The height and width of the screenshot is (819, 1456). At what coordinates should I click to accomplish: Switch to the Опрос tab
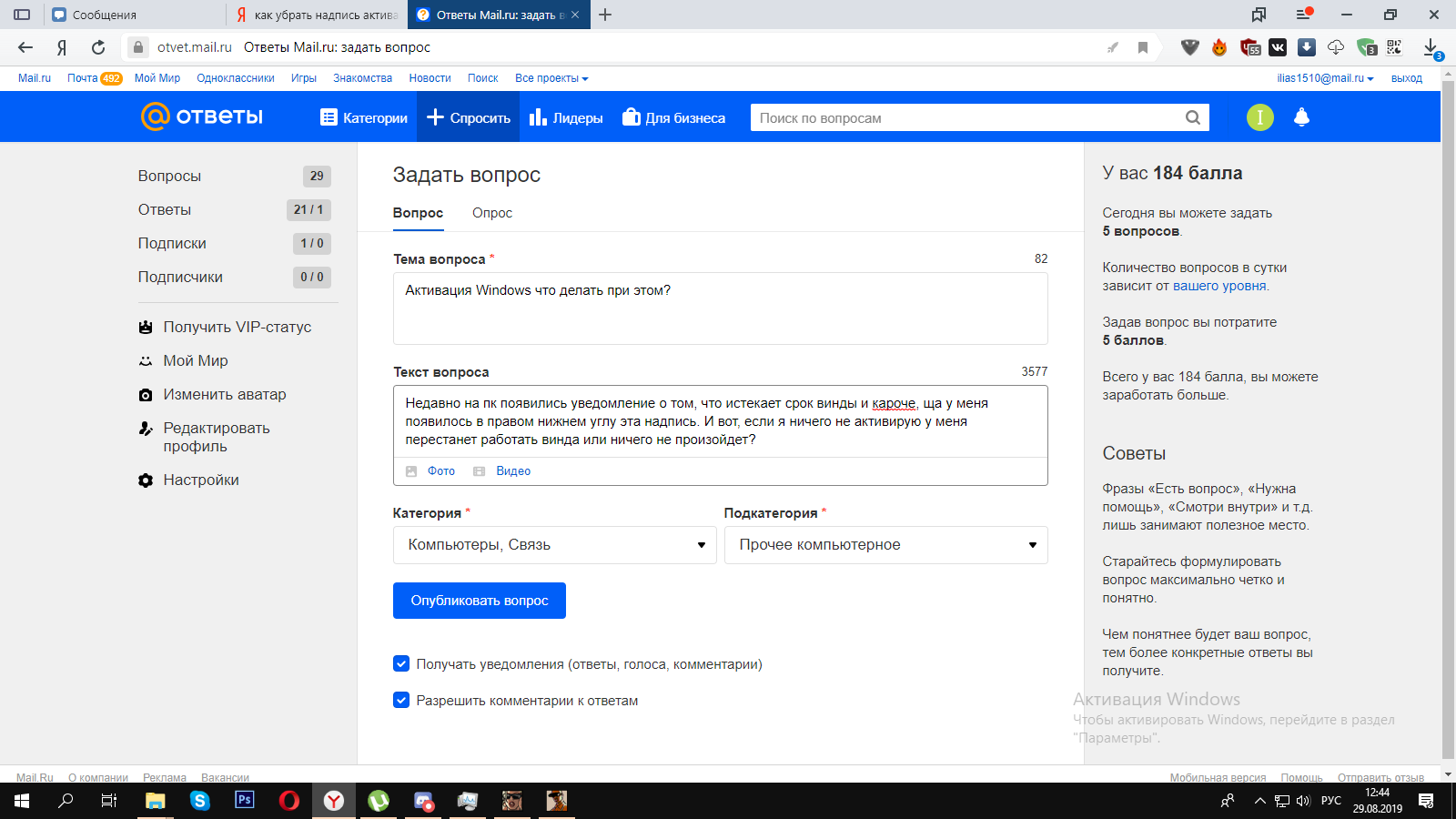[492, 213]
